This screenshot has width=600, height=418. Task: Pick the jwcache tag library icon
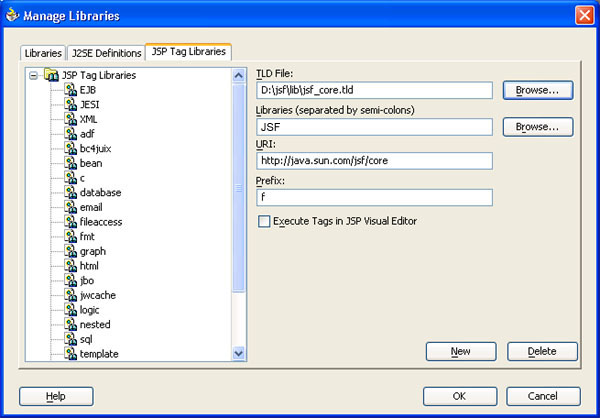tap(70, 295)
